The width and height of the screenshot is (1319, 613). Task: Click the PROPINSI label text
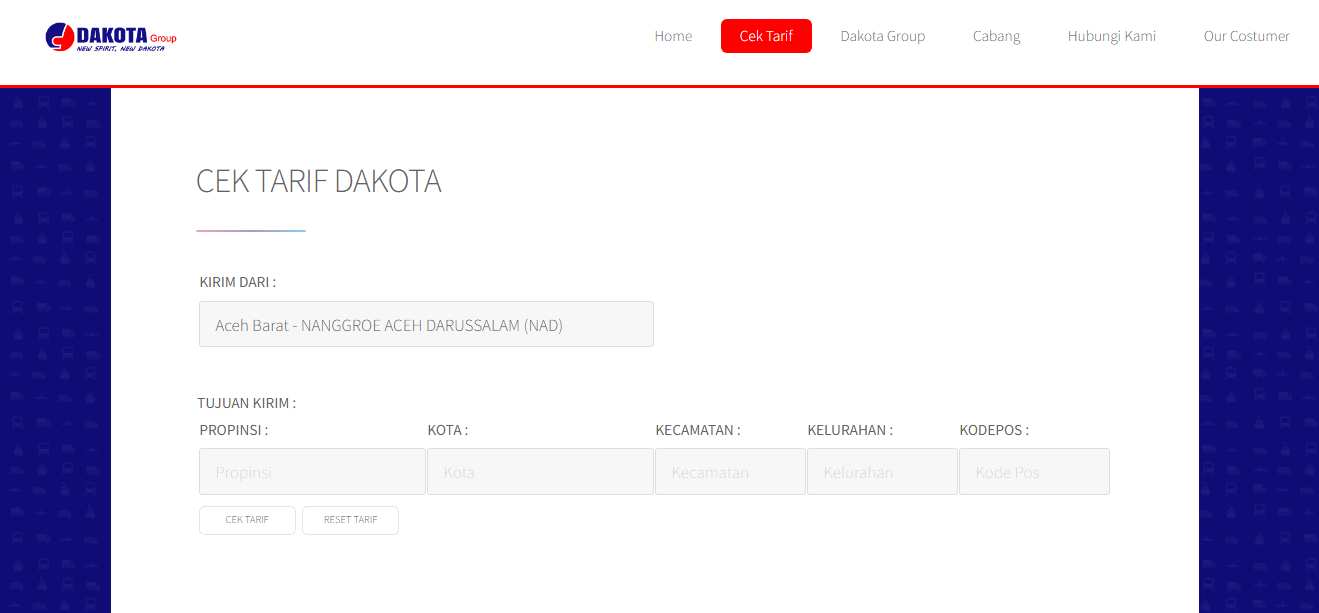(x=234, y=430)
